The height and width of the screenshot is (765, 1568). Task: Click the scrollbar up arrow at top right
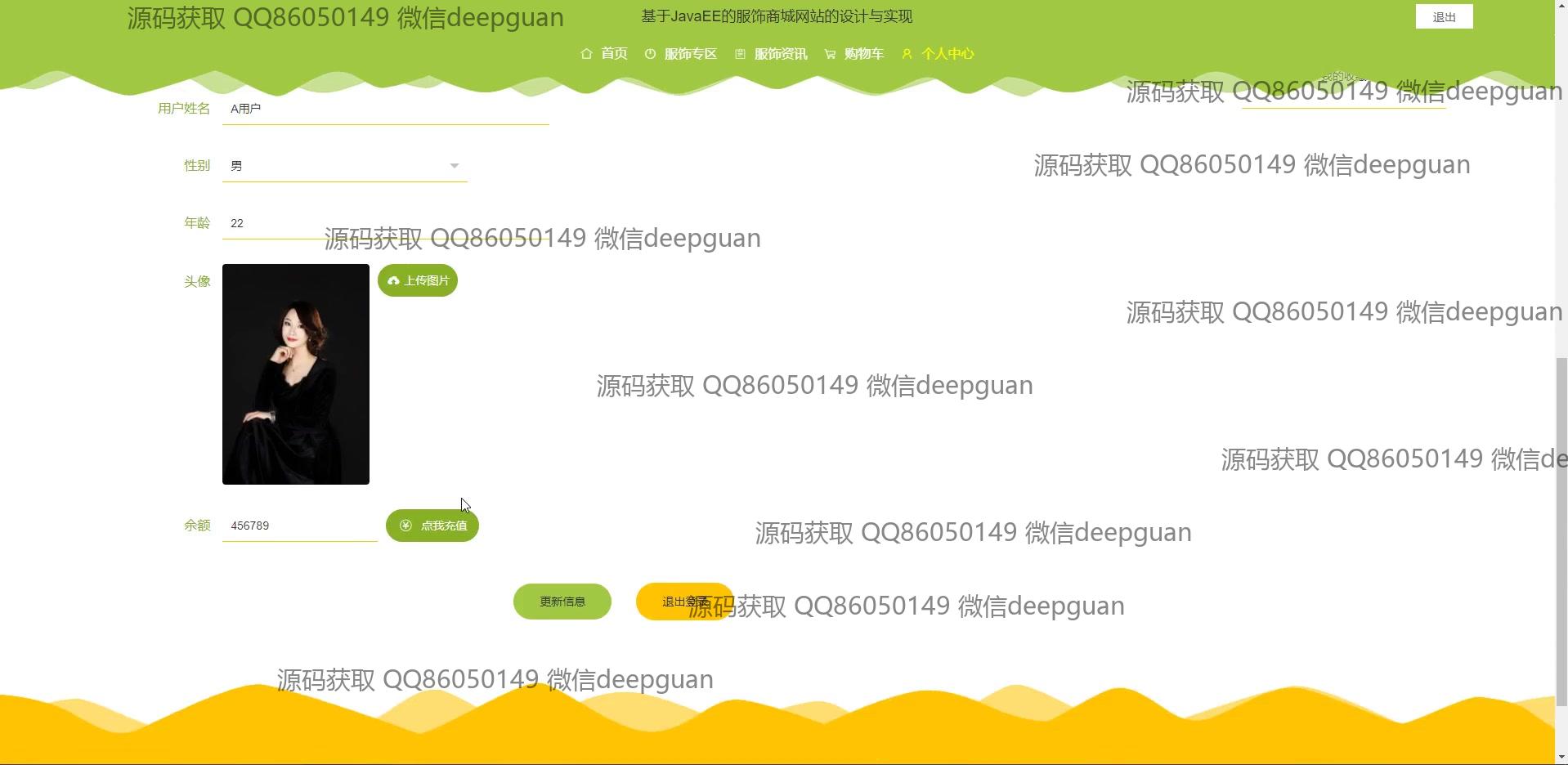click(1561, 7)
